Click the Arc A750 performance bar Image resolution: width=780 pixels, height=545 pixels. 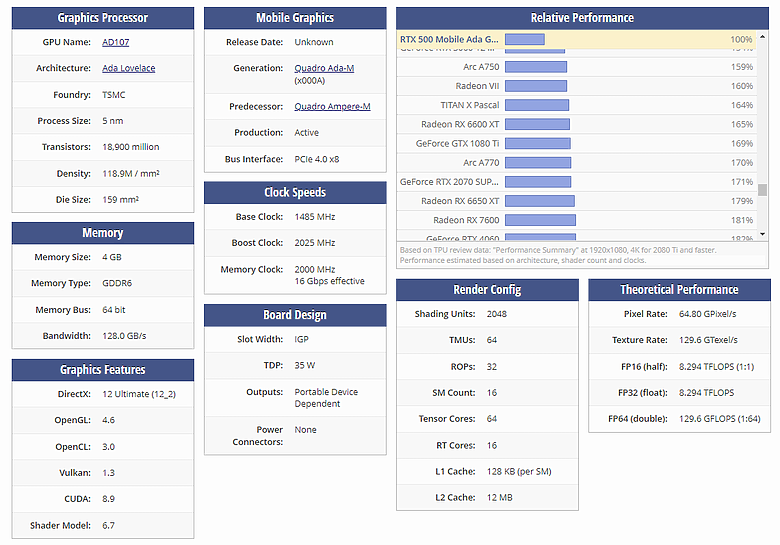pyautogui.click(x=536, y=67)
